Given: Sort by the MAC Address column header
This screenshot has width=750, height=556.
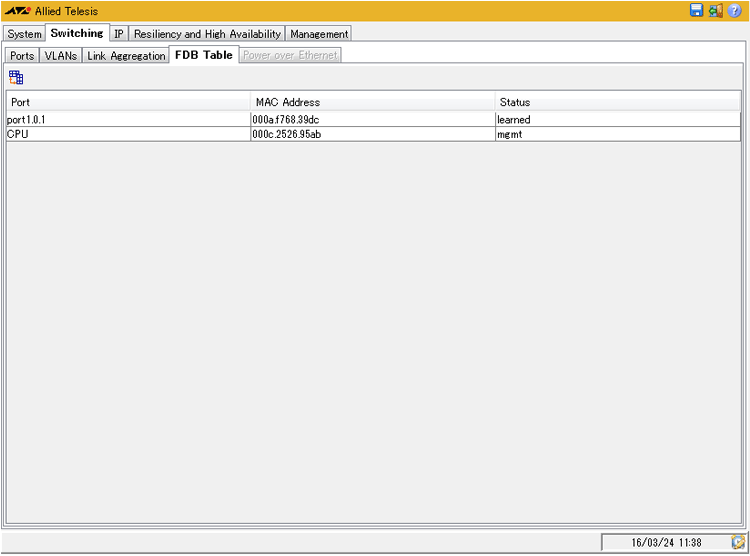Looking at the screenshot, I should [x=373, y=102].
